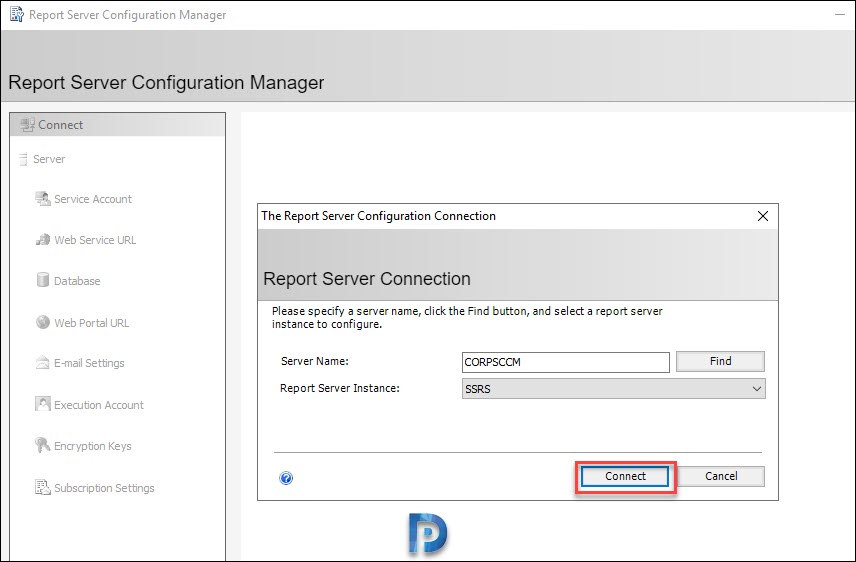Click the 'Server Name:' label
856x562 pixels.
coord(315,361)
